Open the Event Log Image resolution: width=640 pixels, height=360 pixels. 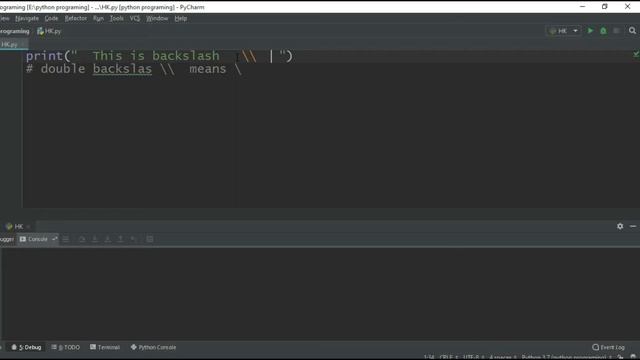pyautogui.click(x=609, y=347)
